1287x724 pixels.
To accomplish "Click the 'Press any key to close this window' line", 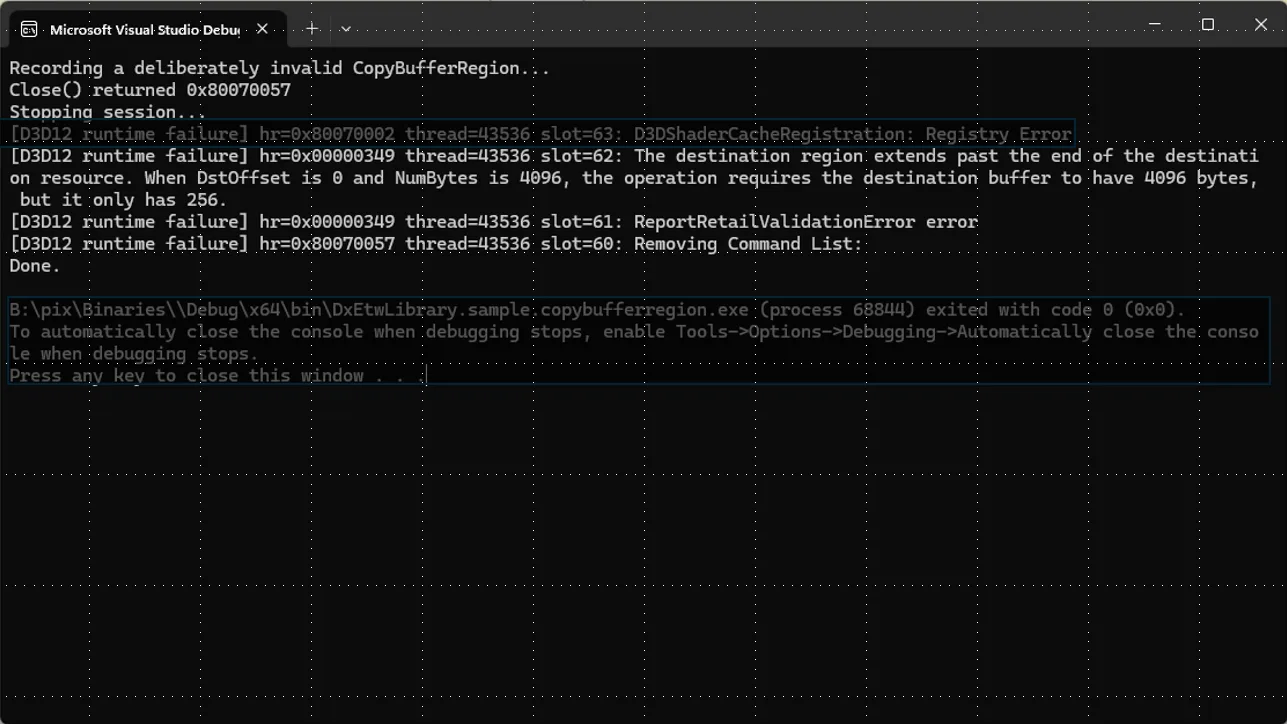I will click(218, 376).
